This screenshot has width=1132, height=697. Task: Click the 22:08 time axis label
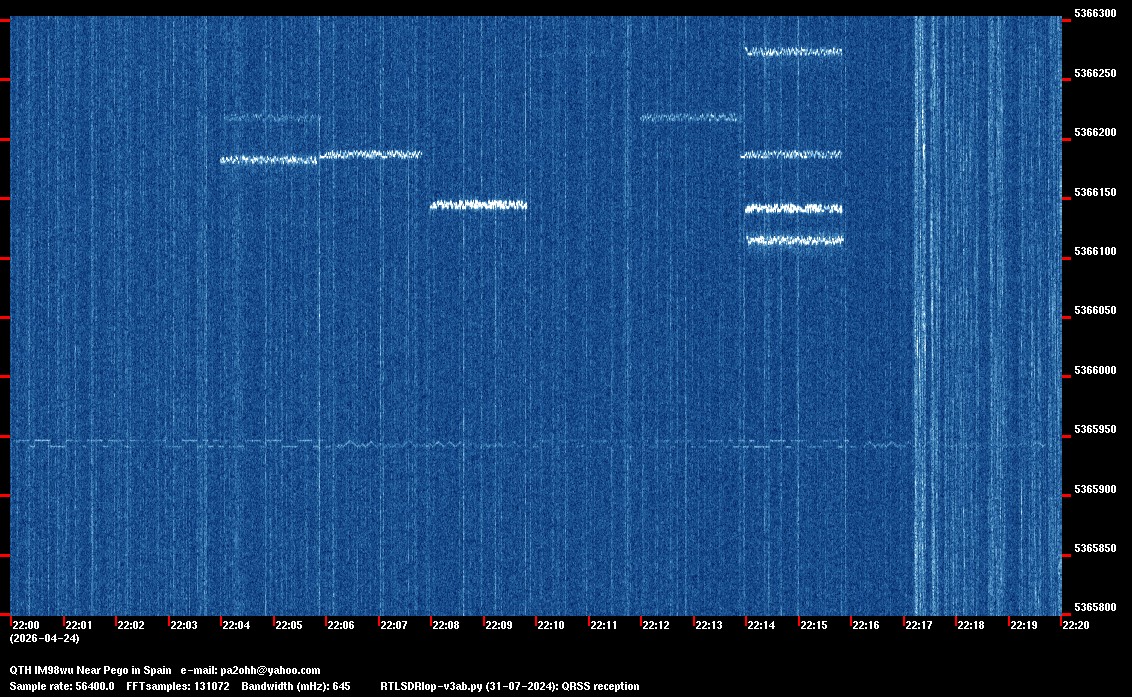(446, 625)
